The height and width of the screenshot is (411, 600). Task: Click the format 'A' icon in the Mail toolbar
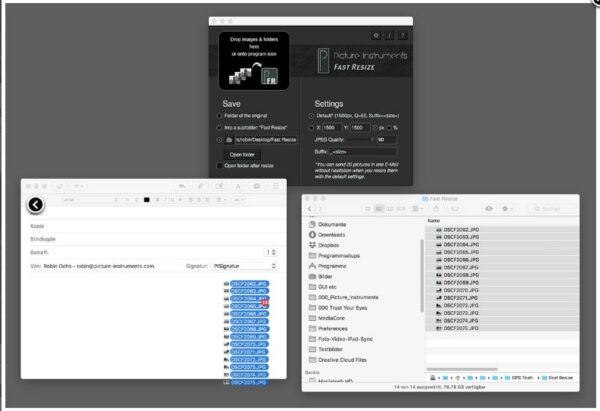click(x=238, y=186)
